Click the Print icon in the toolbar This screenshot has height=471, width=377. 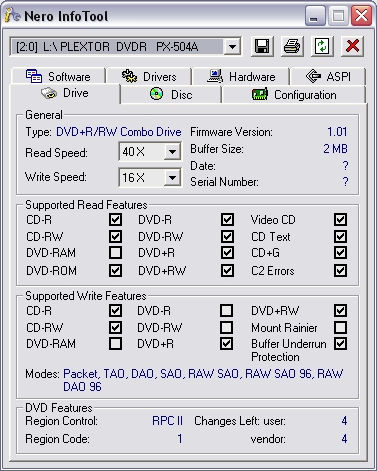click(292, 46)
